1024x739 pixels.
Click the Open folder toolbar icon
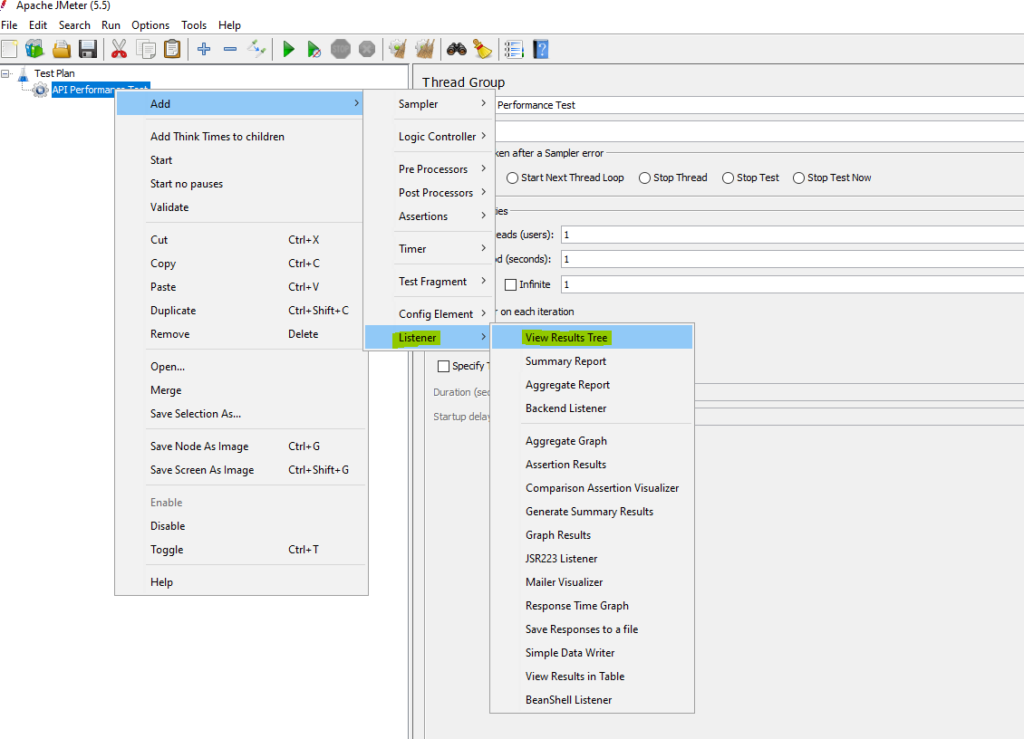[x=62, y=49]
